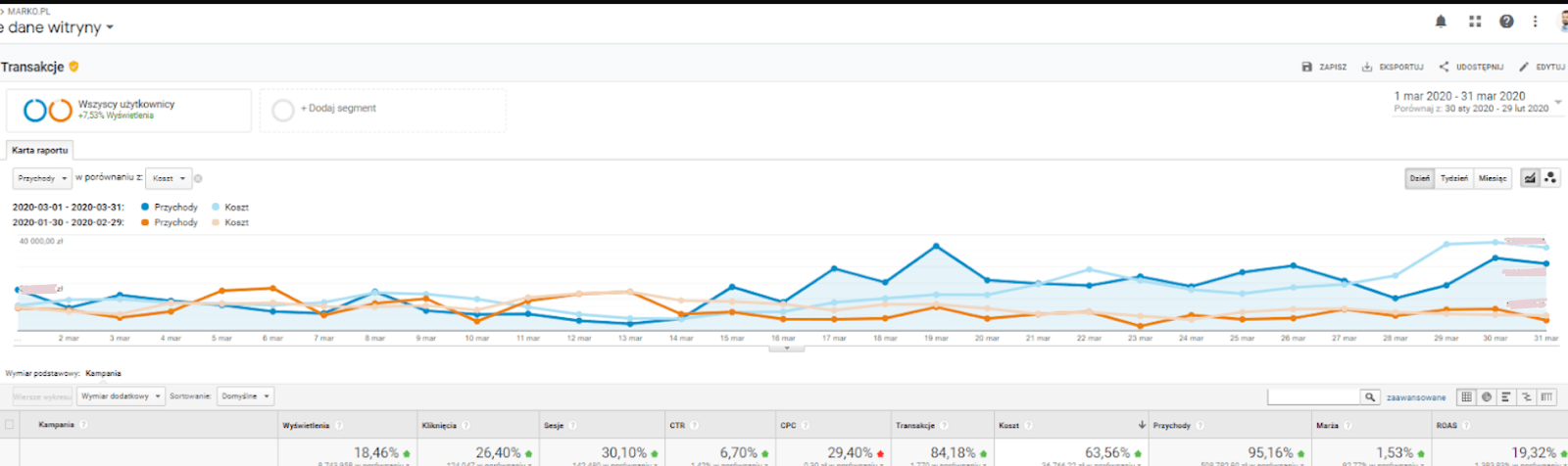
Task: Click the EKSPORTUJ button
Action: (x=1393, y=67)
